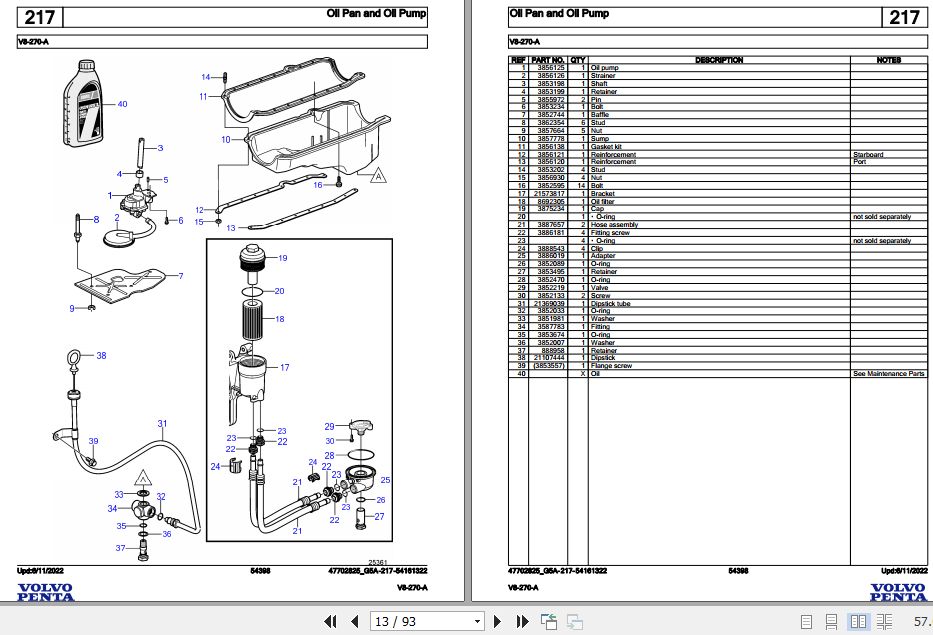Click the DESCRIPTION column header
The height and width of the screenshot is (635, 933).
click(x=719, y=60)
